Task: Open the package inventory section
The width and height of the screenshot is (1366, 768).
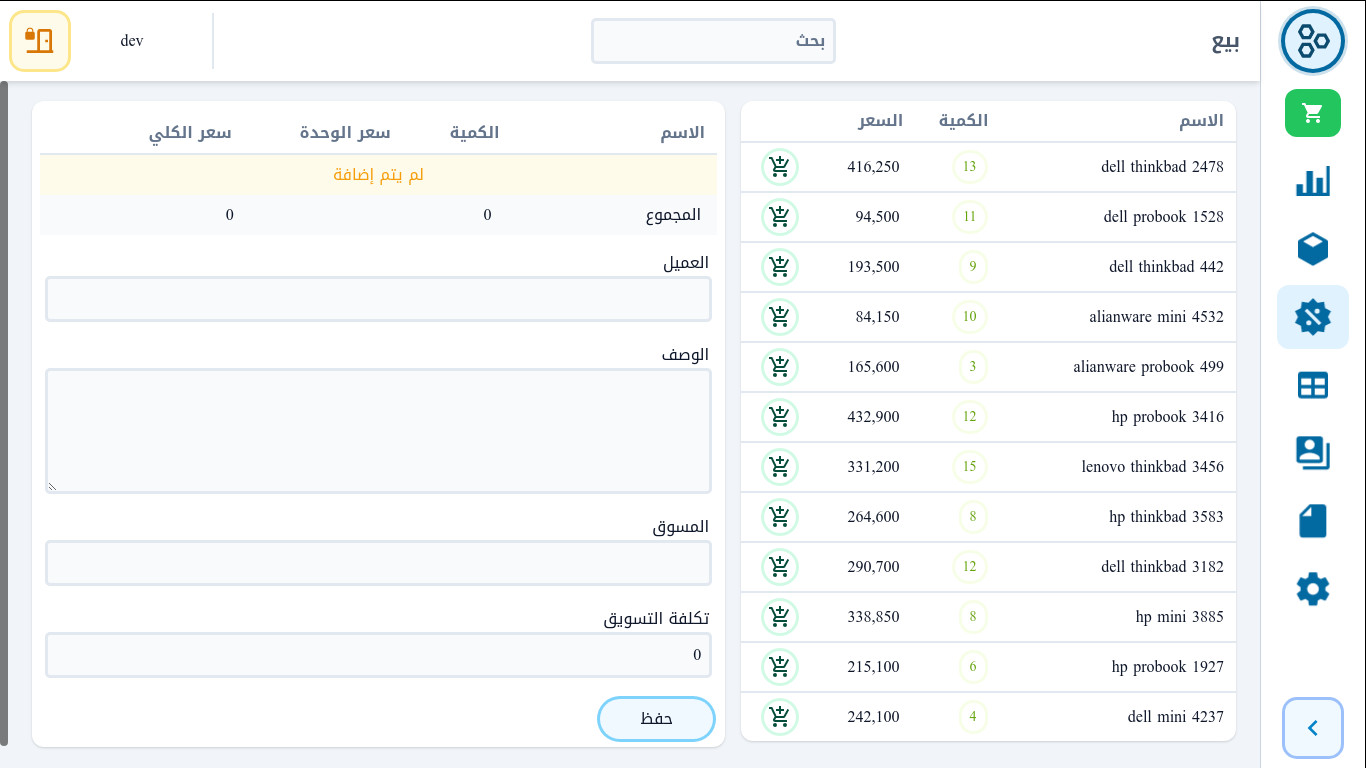Action: [1312, 249]
